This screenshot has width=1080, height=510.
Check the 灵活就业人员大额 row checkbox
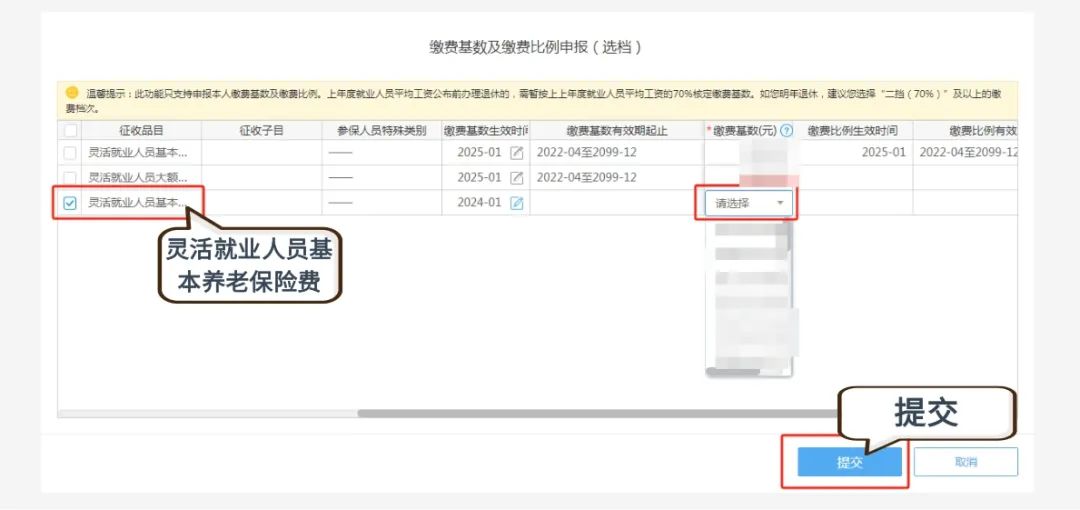(70, 178)
